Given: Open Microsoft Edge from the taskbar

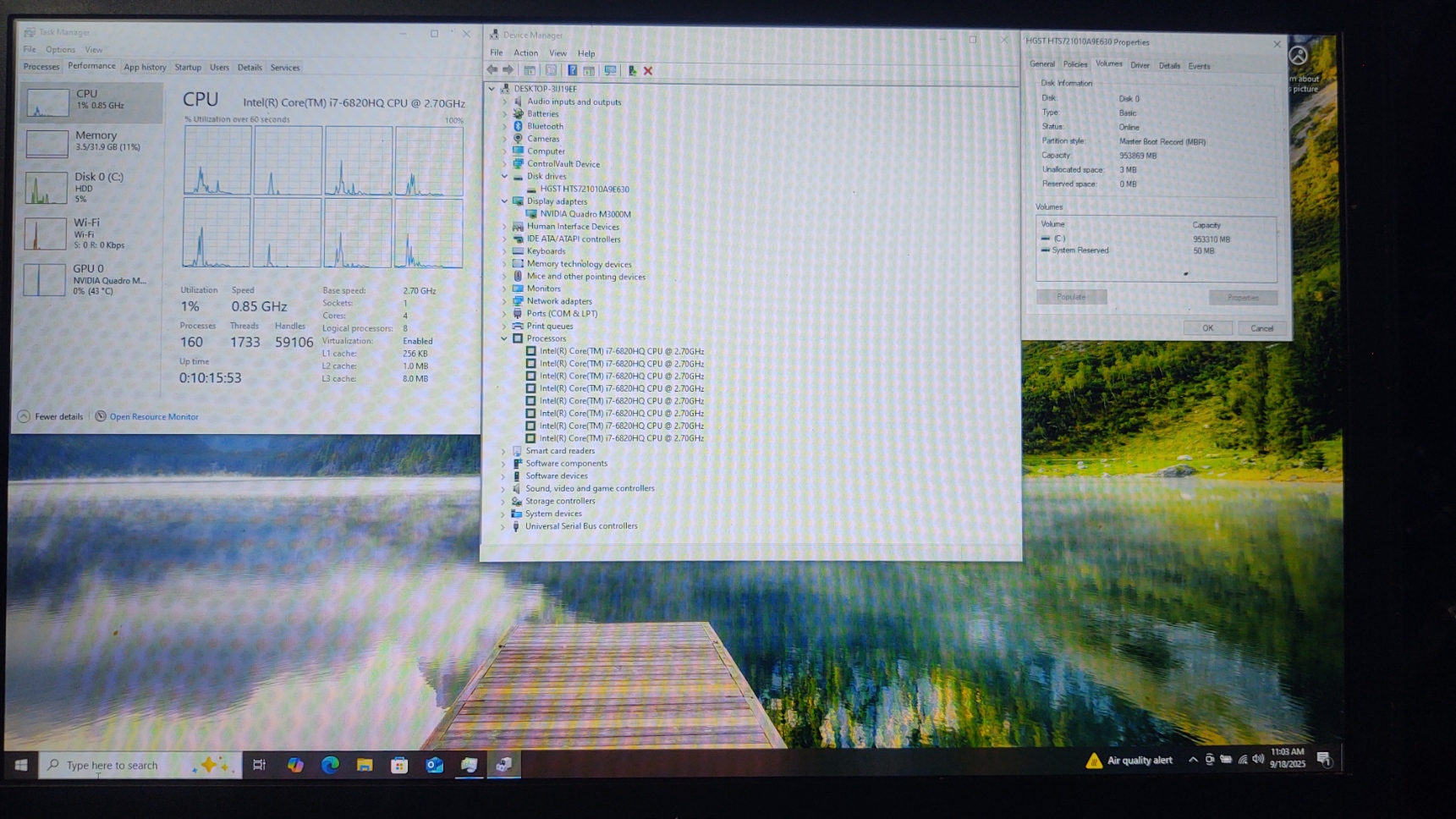Looking at the screenshot, I should (330, 765).
